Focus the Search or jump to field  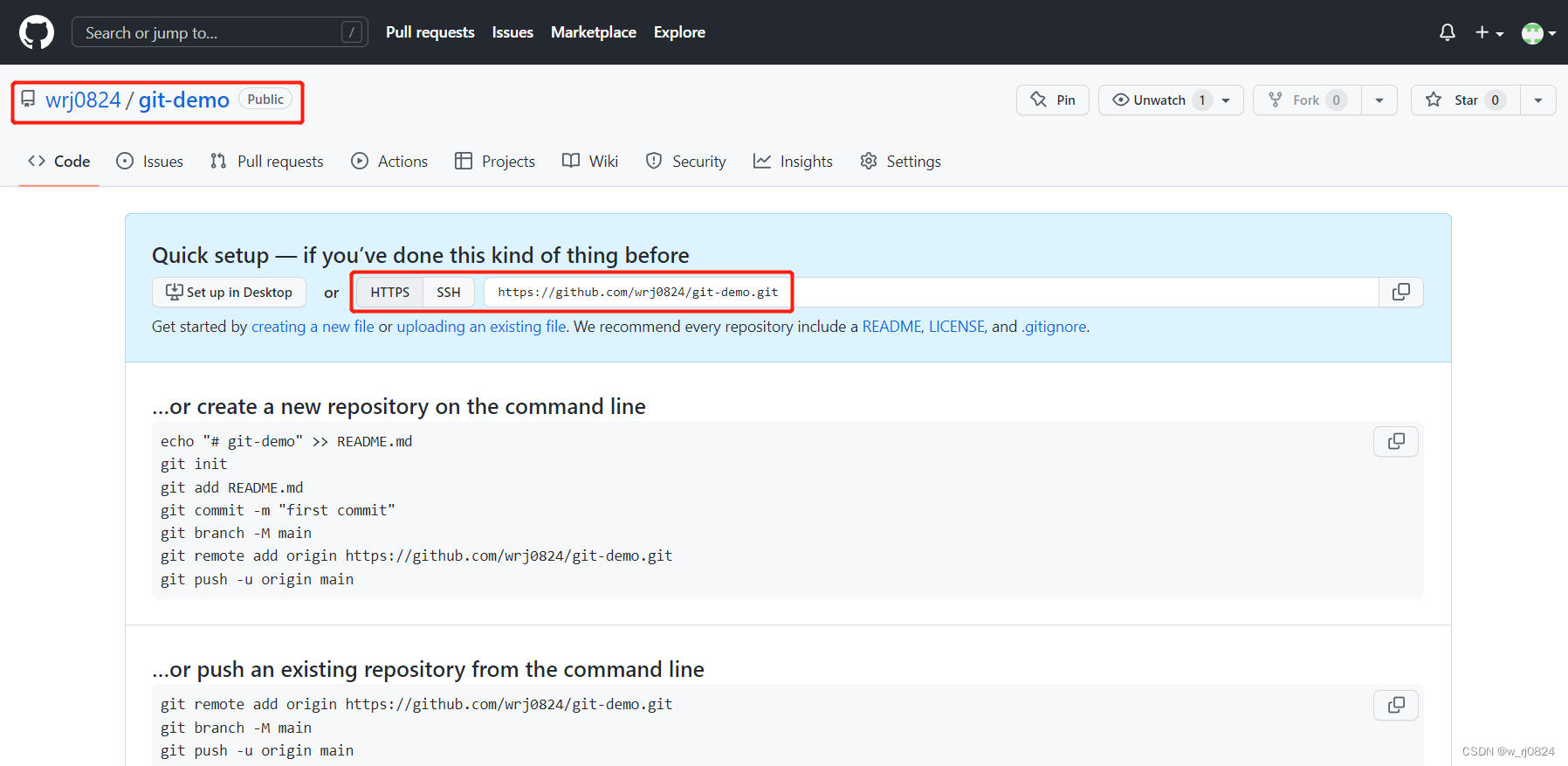[220, 32]
